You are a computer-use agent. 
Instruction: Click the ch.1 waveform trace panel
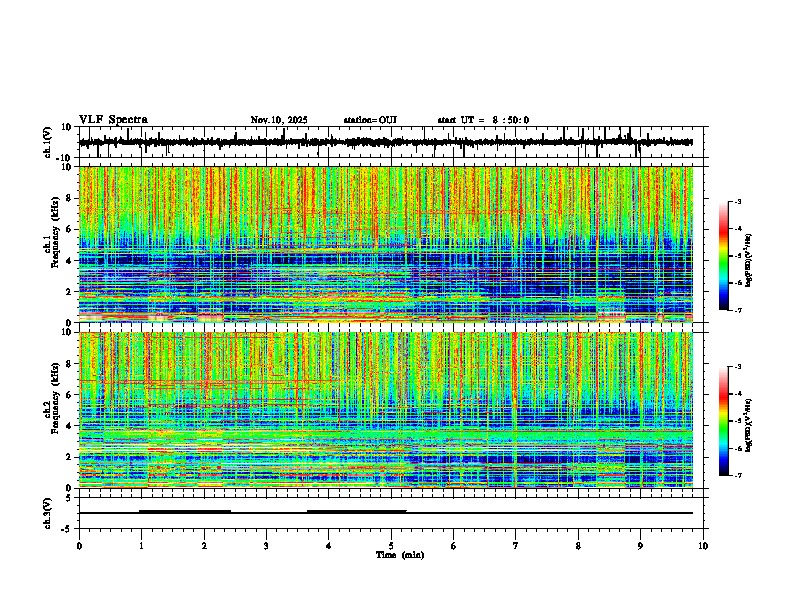click(x=393, y=142)
